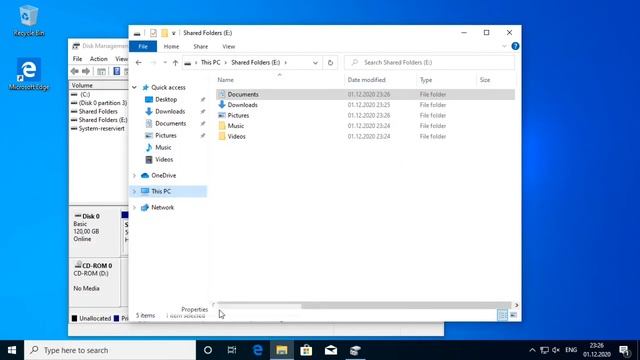Open Disk Management File menu

77,59
